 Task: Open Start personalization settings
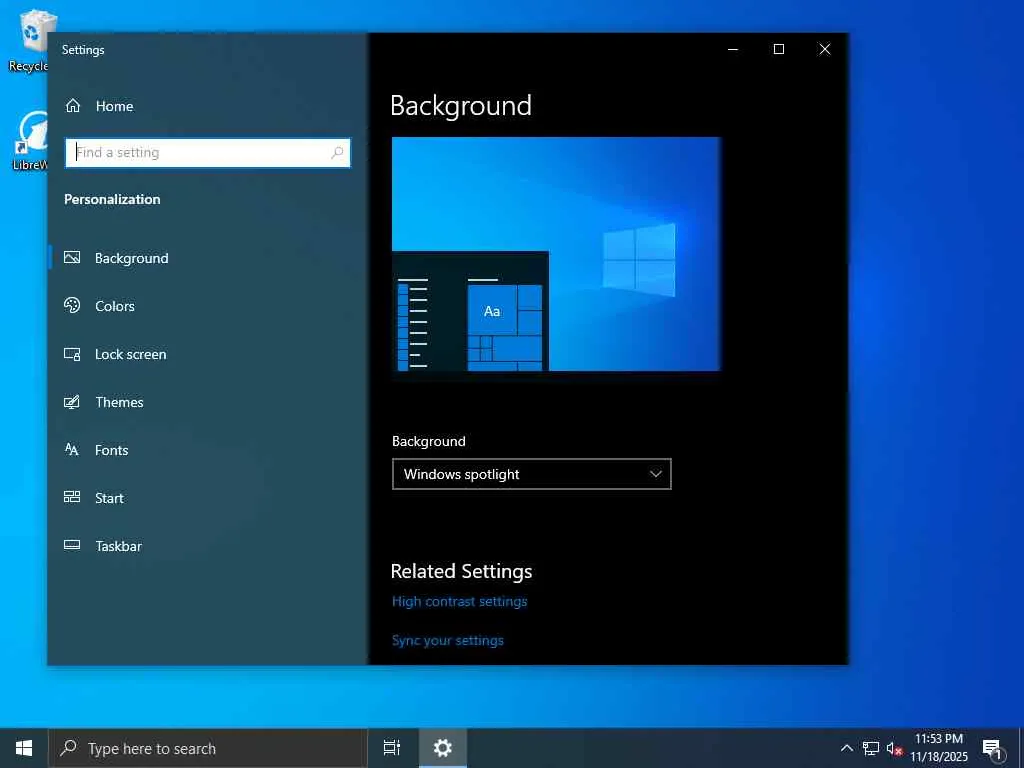(x=208, y=498)
